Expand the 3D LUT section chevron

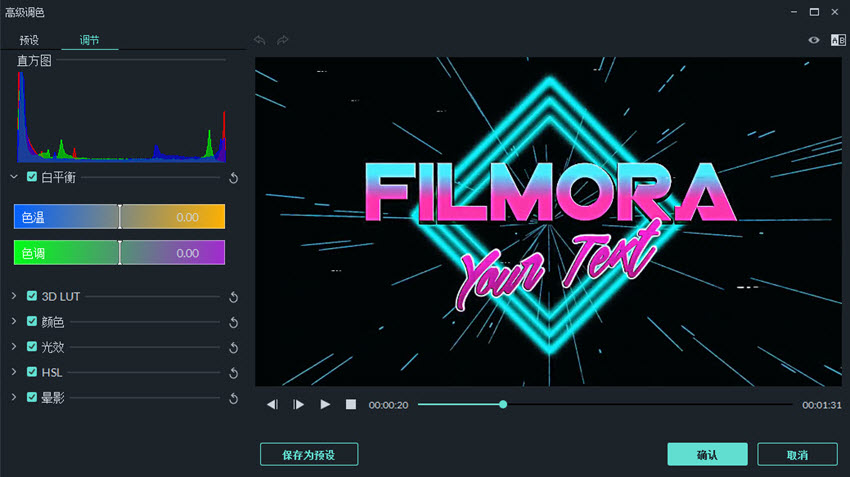pos(14,295)
